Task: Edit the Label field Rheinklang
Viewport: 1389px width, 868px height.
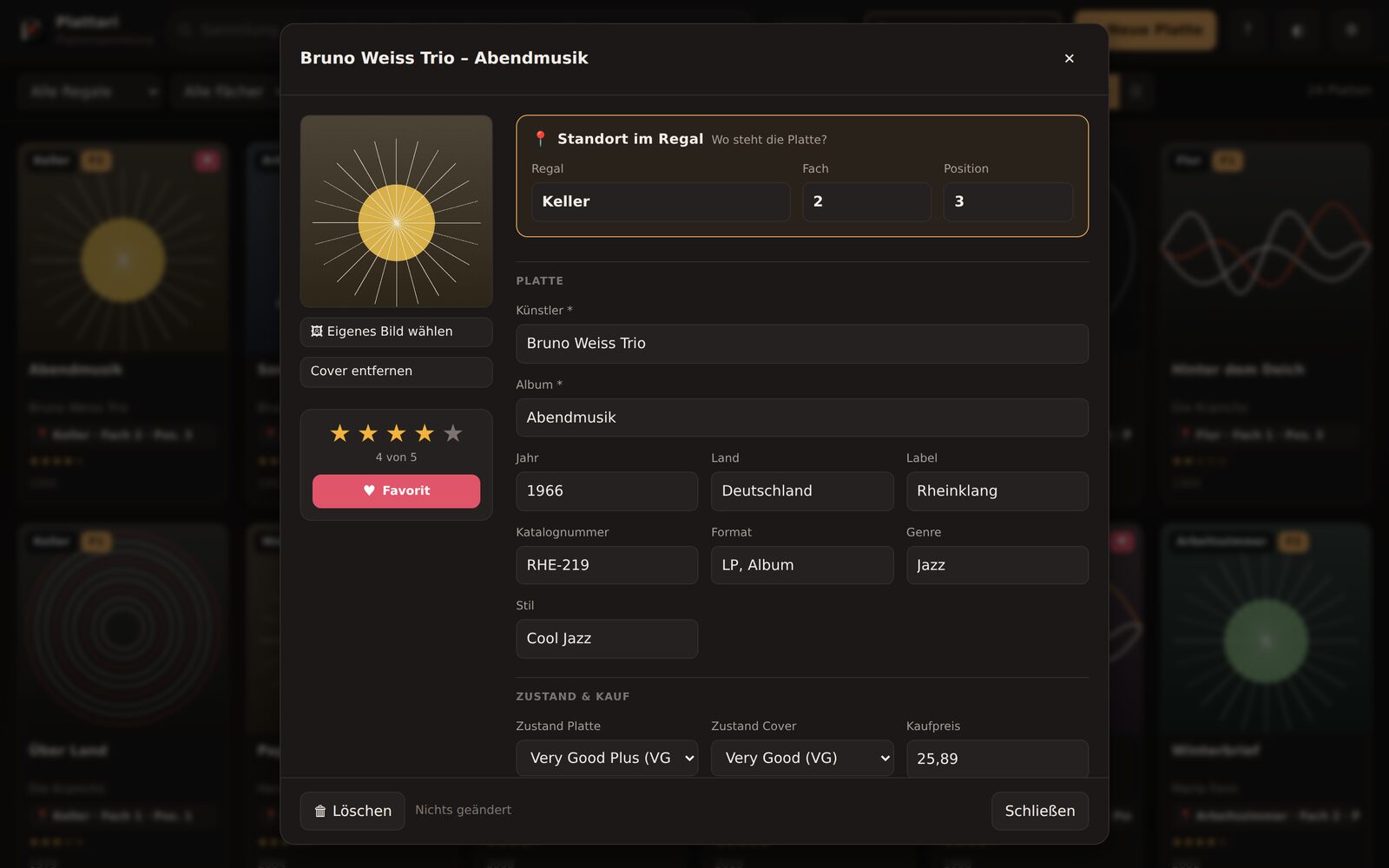Action: pyautogui.click(x=997, y=491)
